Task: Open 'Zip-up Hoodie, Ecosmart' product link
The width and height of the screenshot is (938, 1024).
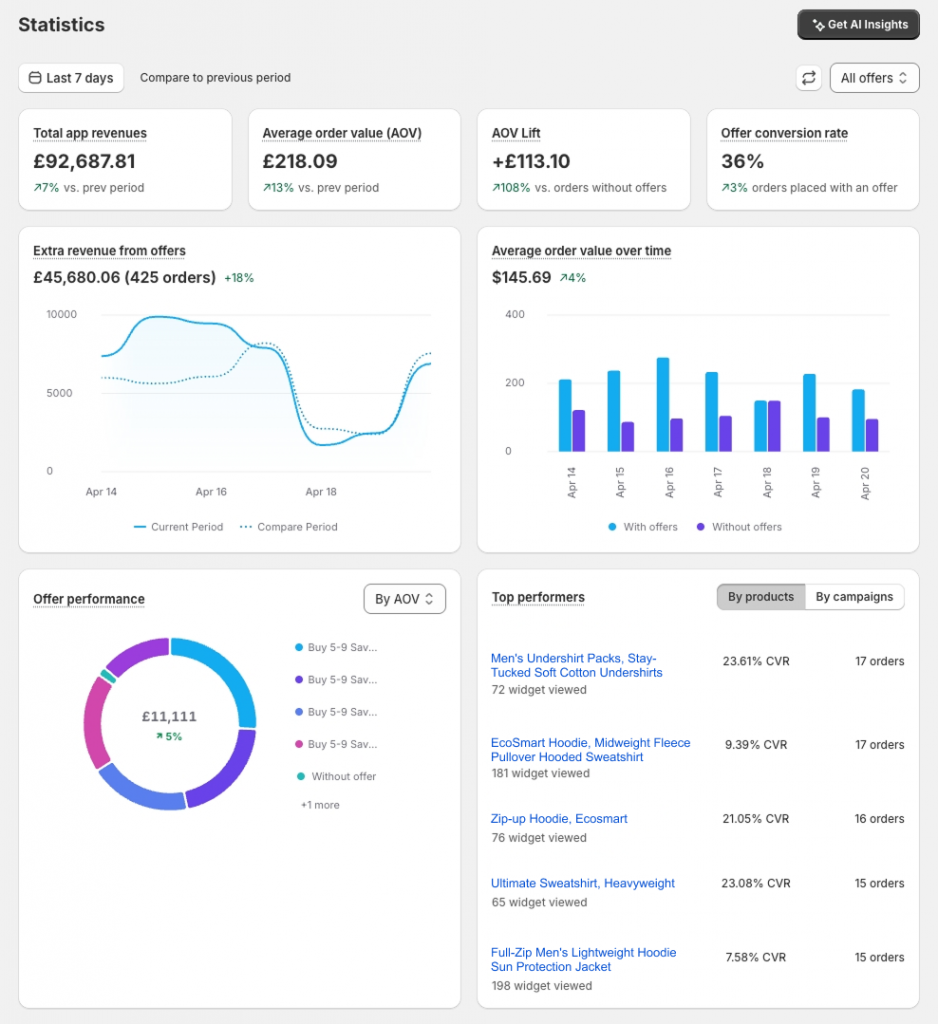Action: point(559,819)
